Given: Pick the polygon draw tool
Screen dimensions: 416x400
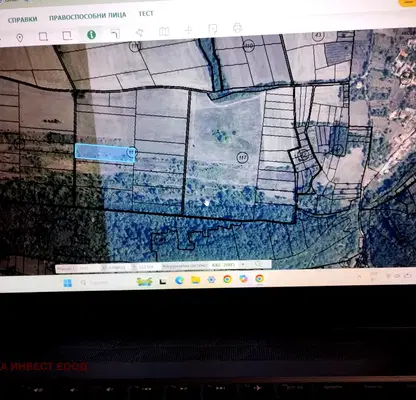Looking at the screenshot, I should point(140,32).
